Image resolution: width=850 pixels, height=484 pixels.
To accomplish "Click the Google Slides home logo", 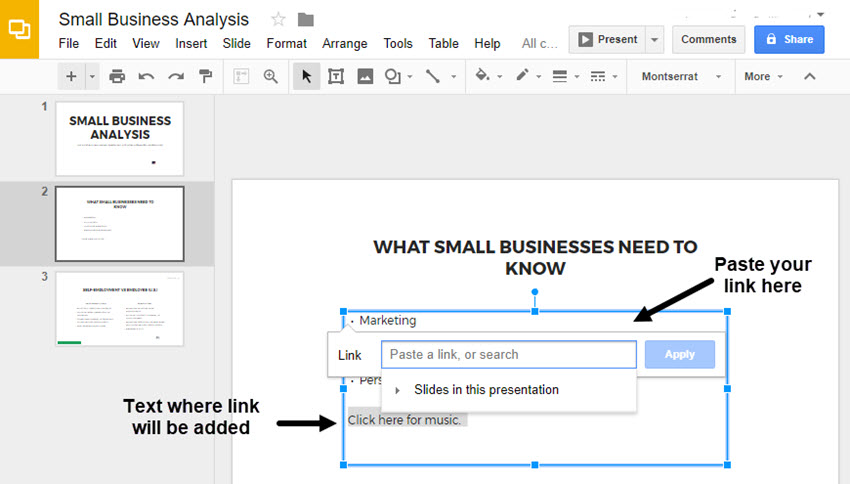I will click(20, 29).
